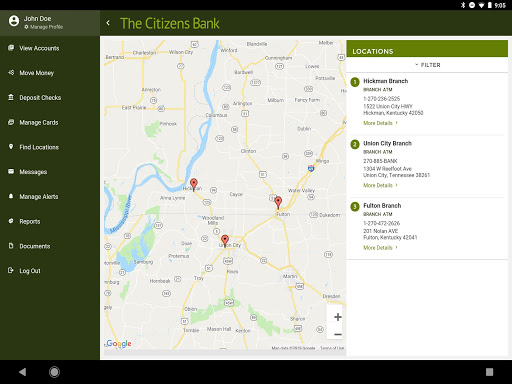Open the Reports label in sidebar
This screenshot has height=384, width=512.
[30, 222]
